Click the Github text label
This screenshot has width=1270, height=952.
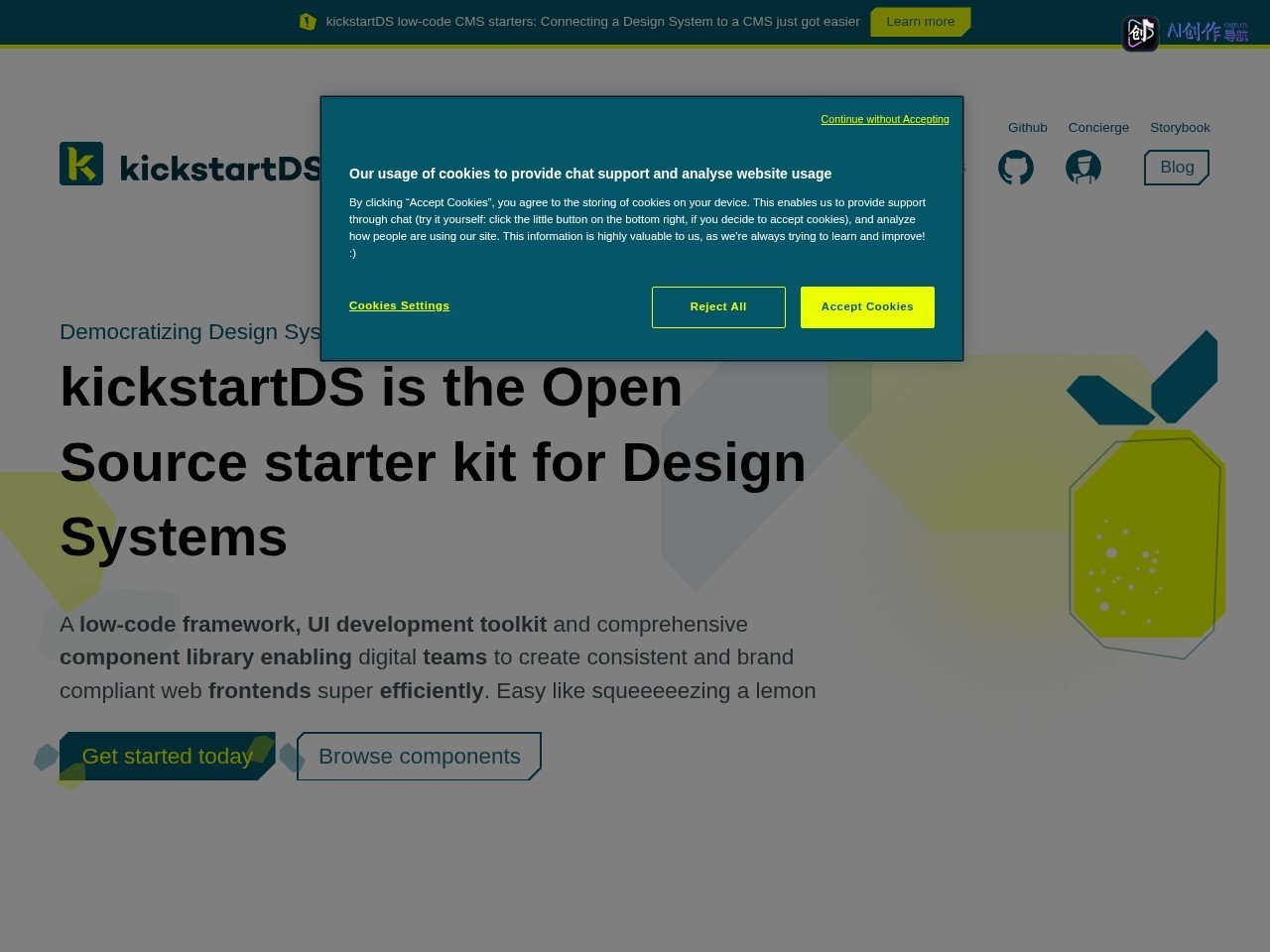tap(1028, 128)
